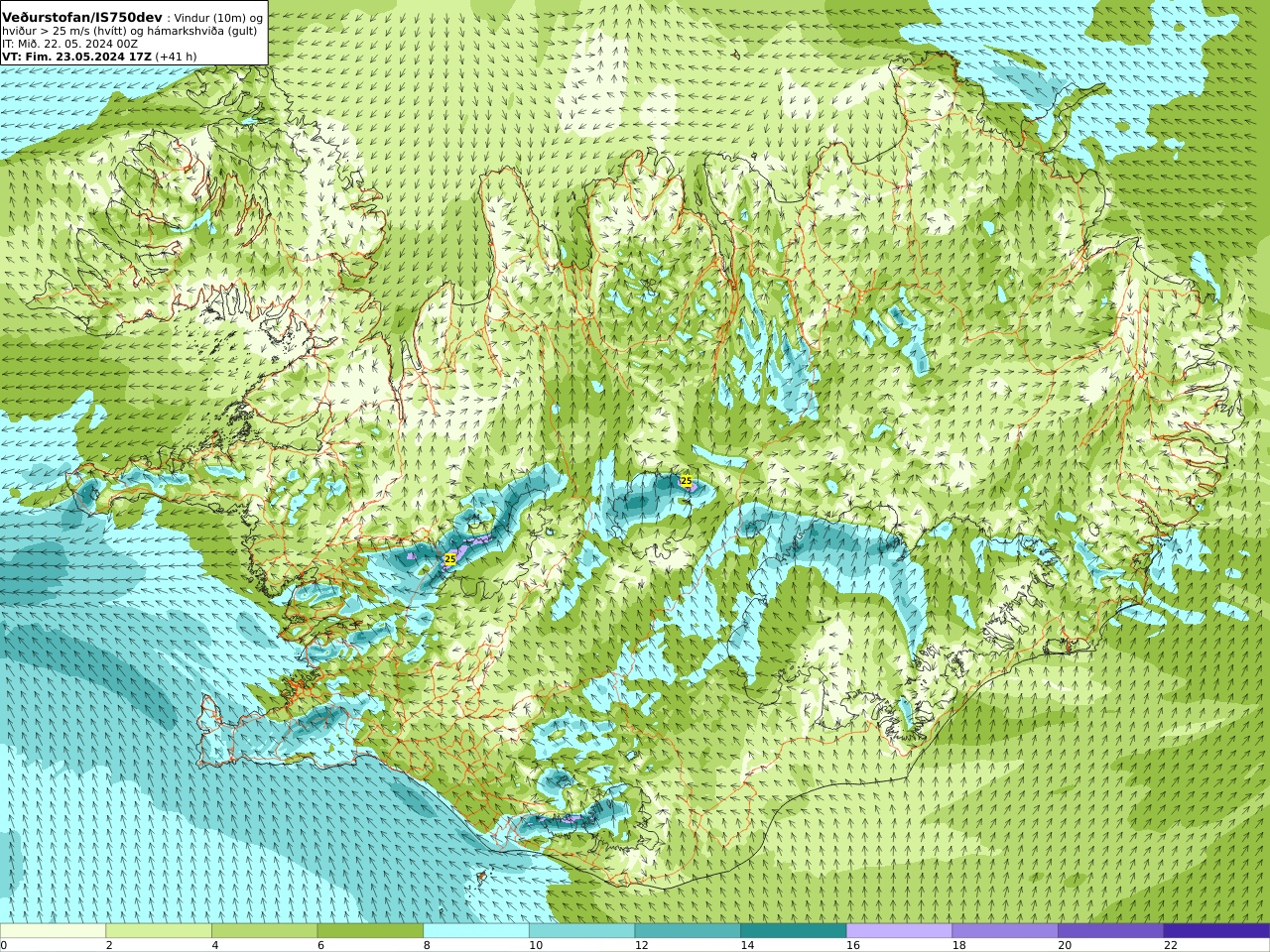Click the '14' scale label
1270x952 pixels.
(747, 945)
